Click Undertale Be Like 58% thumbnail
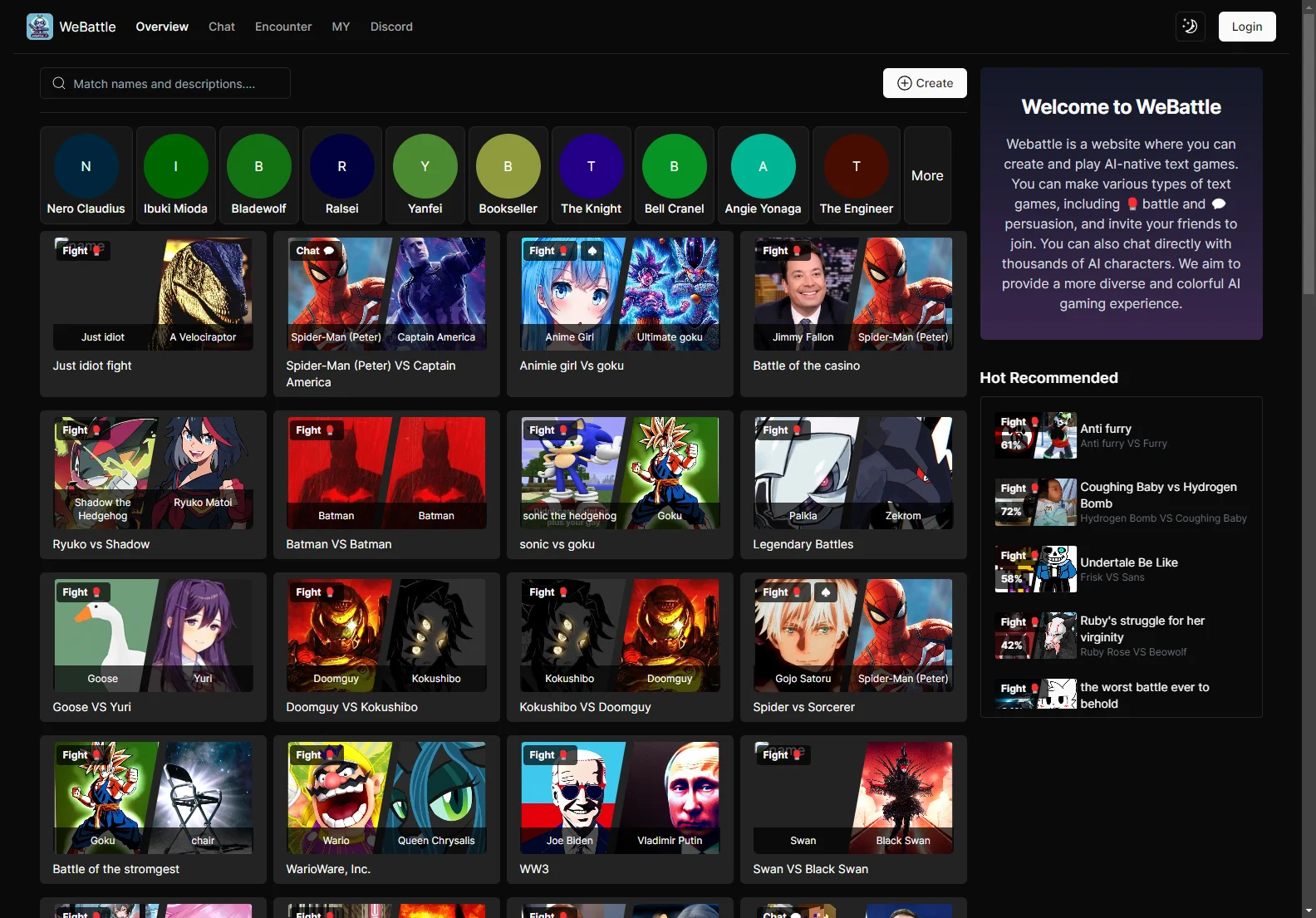 (1036, 569)
